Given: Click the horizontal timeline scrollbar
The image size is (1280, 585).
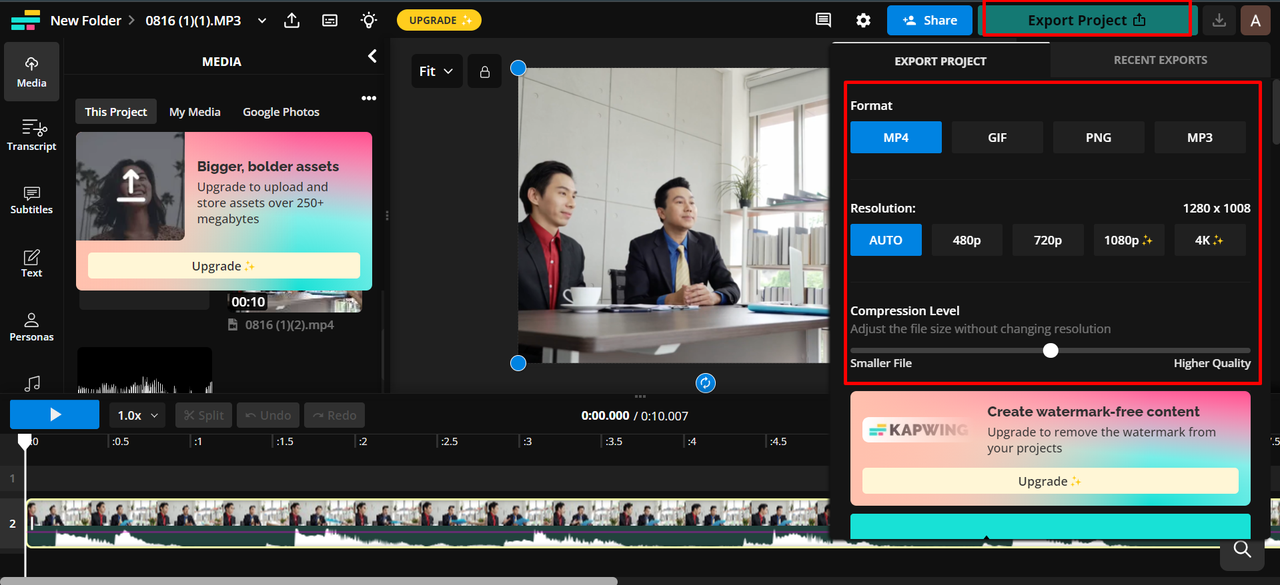Looking at the screenshot, I should (309, 580).
